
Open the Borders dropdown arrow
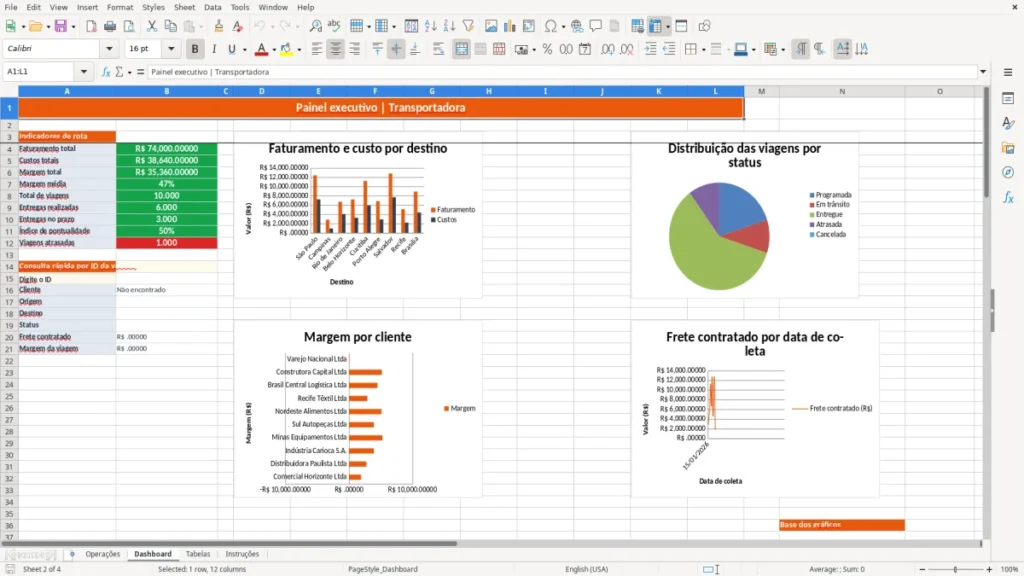point(703,50)
